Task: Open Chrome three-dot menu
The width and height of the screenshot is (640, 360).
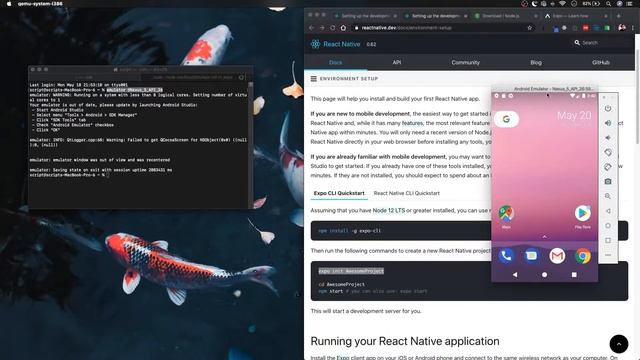Action: [x=633, y=28]
